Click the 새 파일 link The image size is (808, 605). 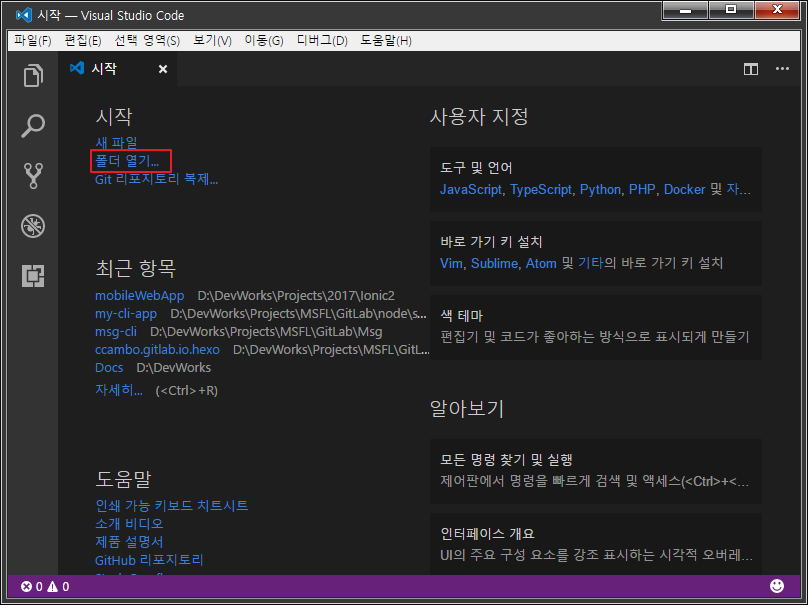pyautogui.click(x=116, y=143)
